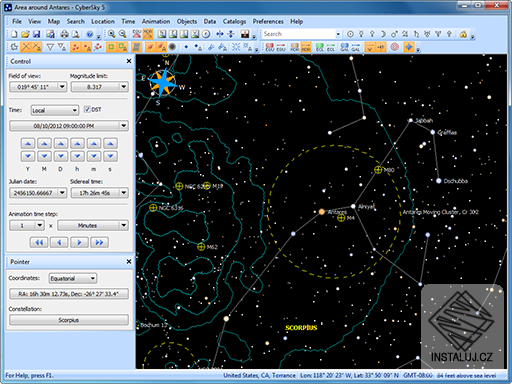
Task: Toggle deep sky objects green square
Action: (111, 47)
